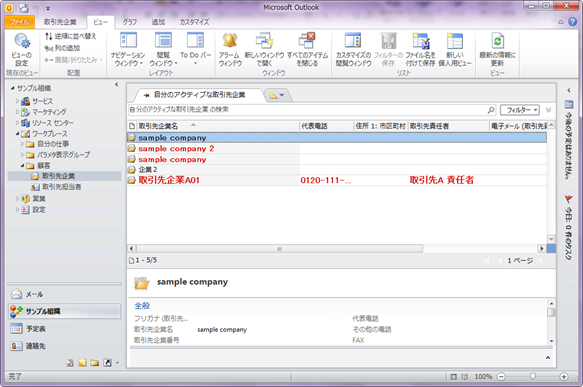Select 自分の仕事 folder
The image size is (583, 387).
(52, 144)
